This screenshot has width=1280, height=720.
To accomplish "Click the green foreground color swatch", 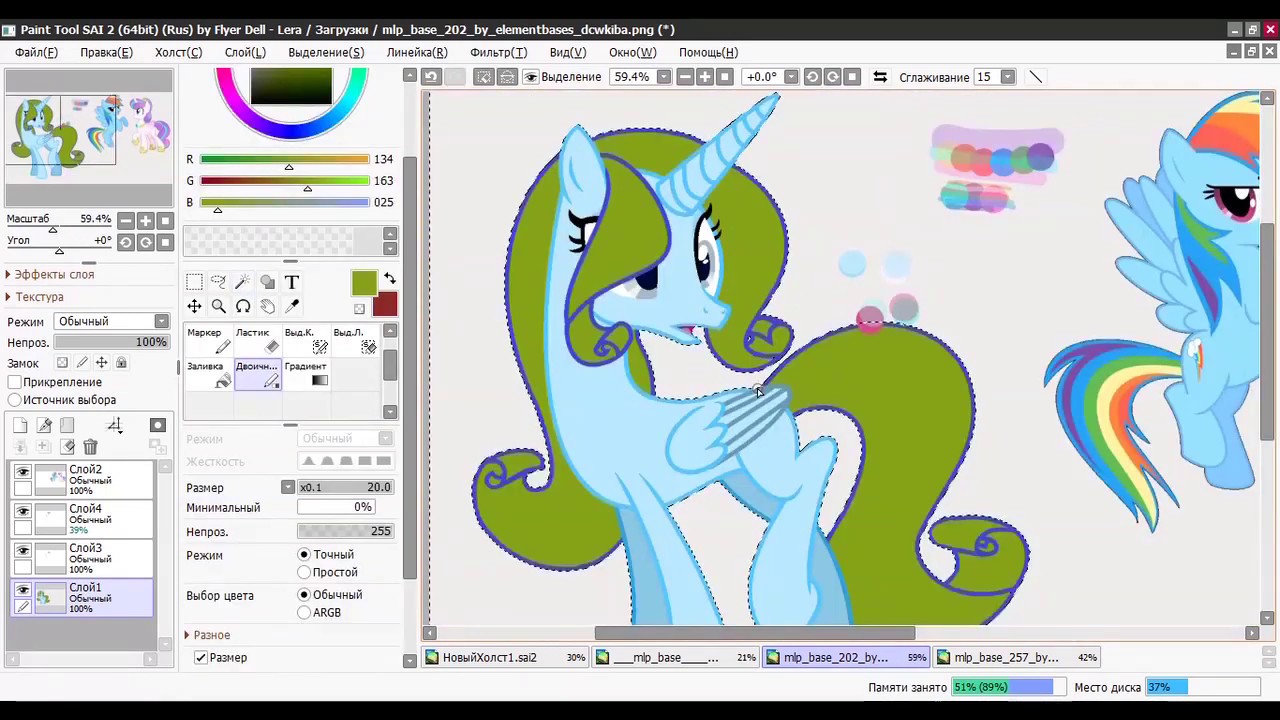I will point(364,284).
